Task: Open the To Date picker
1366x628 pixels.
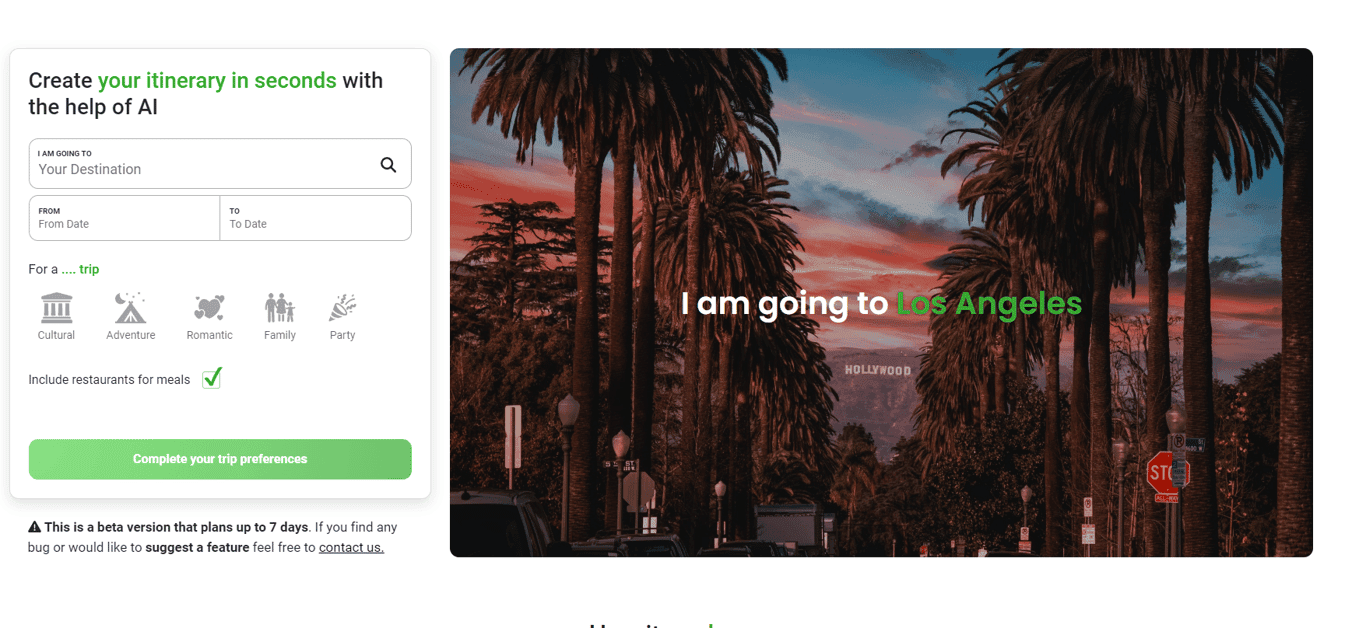Action: (x=316, y=218)
